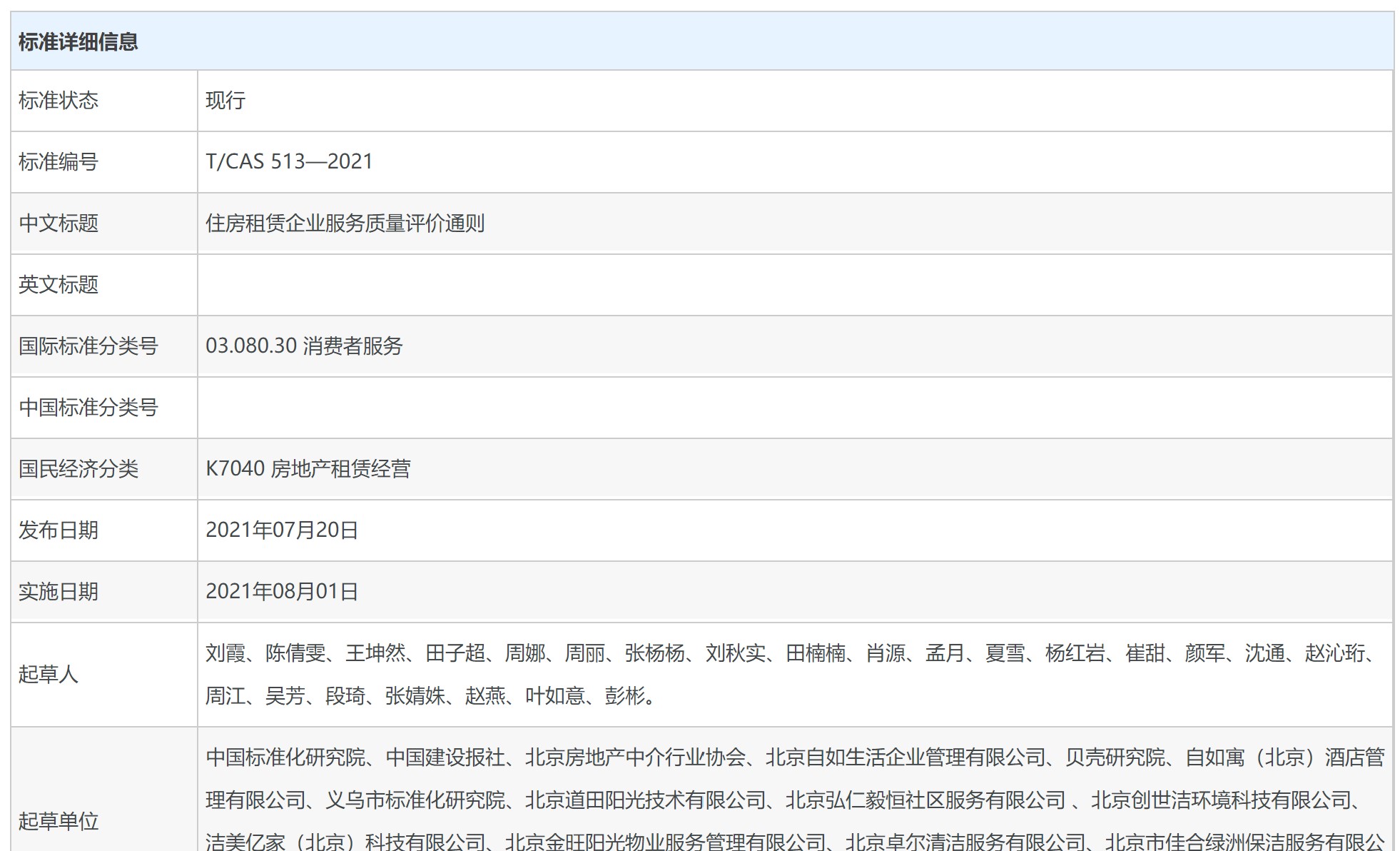The image size is (1400, 851).
Task: Click the 现行 status value
Action: pyautogui.click(x=225, y=101)
